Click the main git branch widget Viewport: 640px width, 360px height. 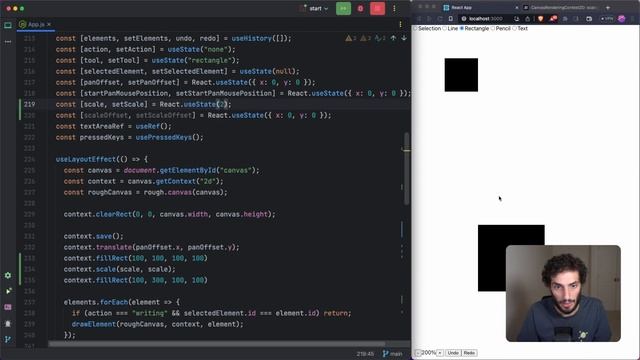[x=392, y=354]
